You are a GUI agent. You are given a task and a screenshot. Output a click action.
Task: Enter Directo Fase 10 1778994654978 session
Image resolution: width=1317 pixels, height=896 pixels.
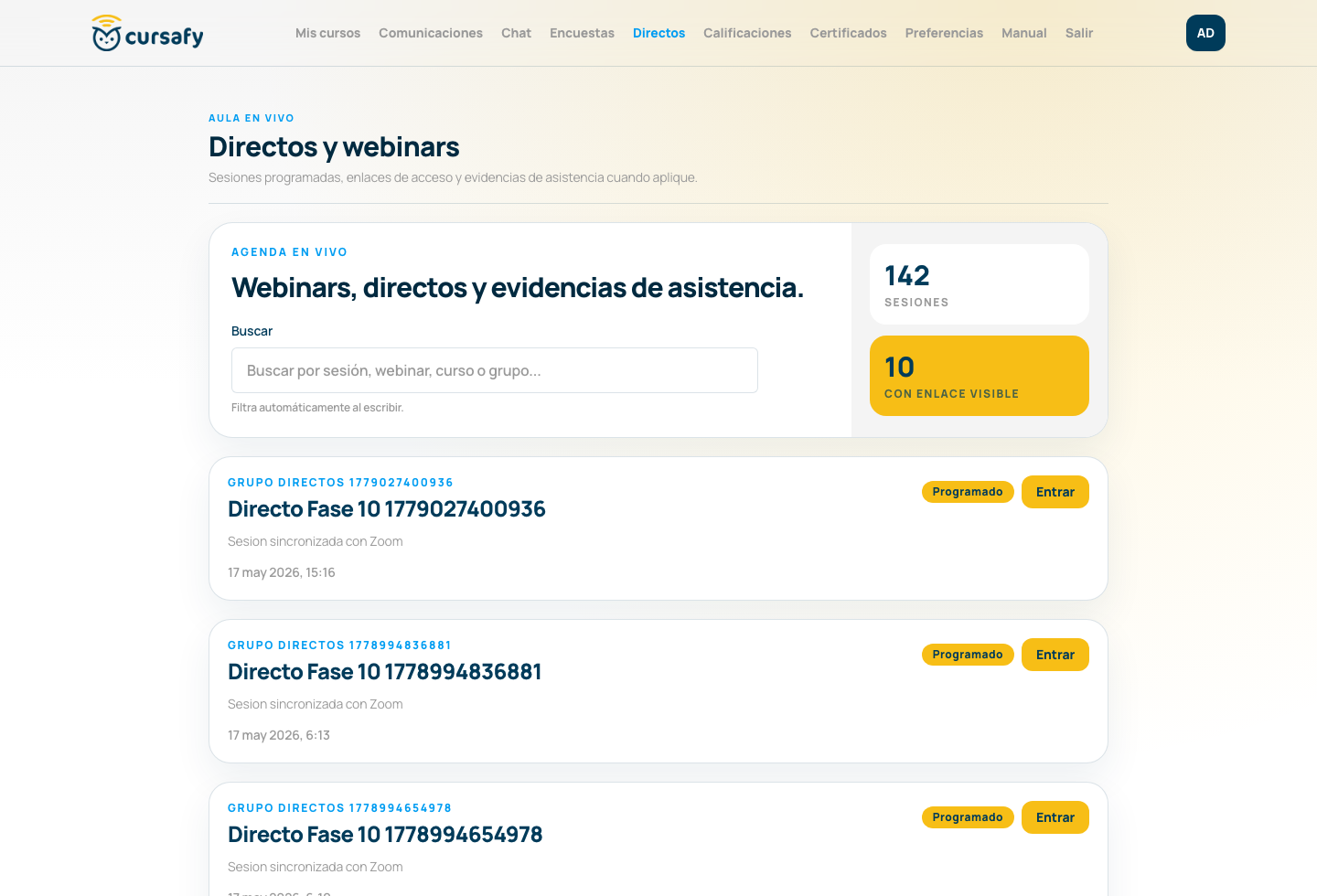coord(1055,817)
